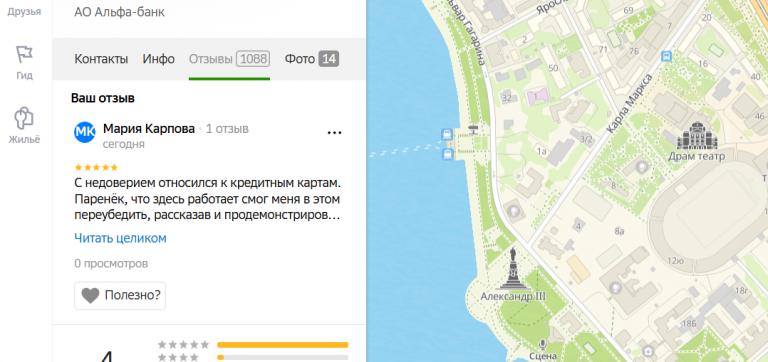Viewport: 768px width, 362px height.
Task: Select the Александр III monument icon
Action: point(513,268)
